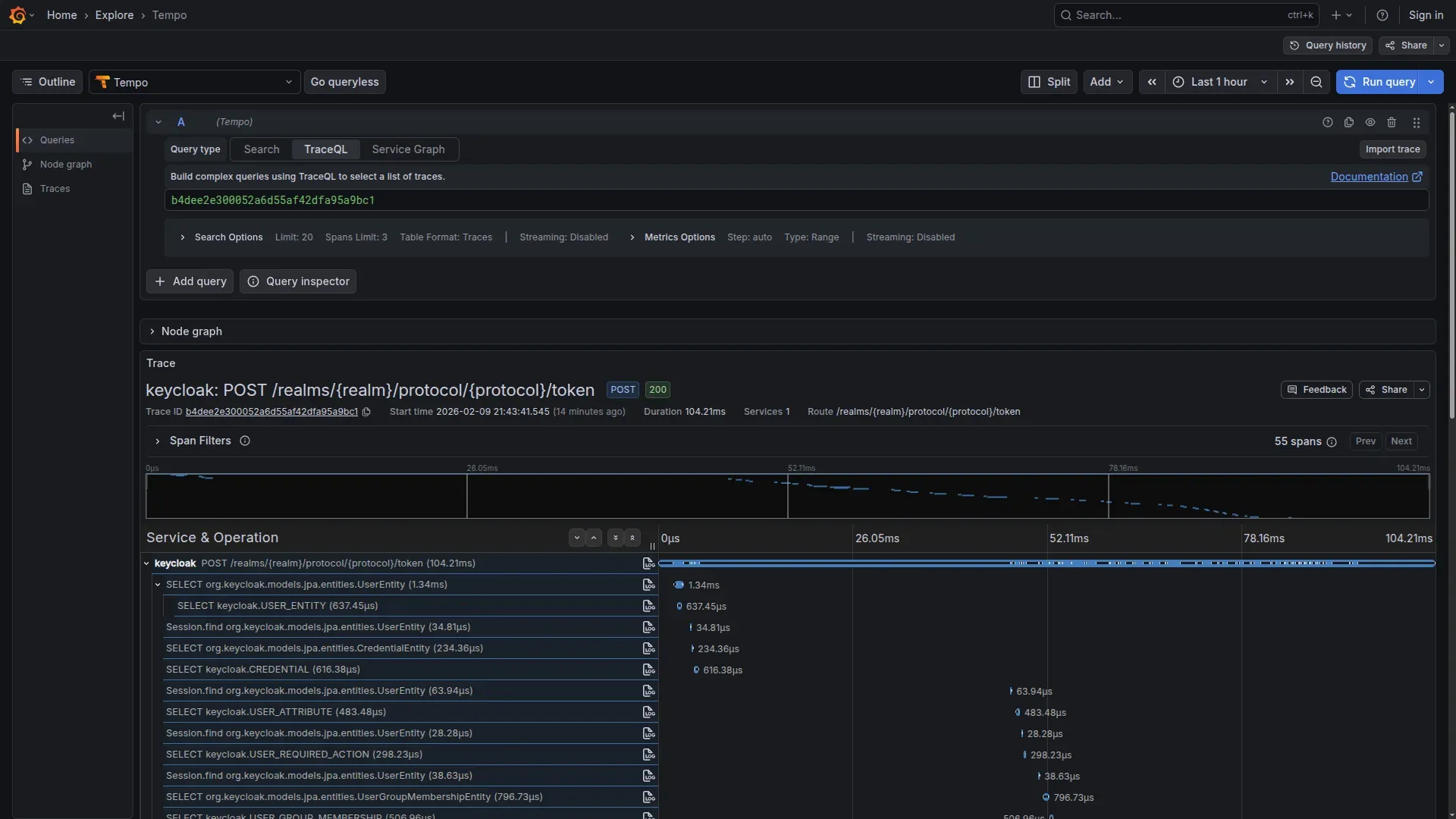Click the help question mark in the top bar

point(1382,15)
